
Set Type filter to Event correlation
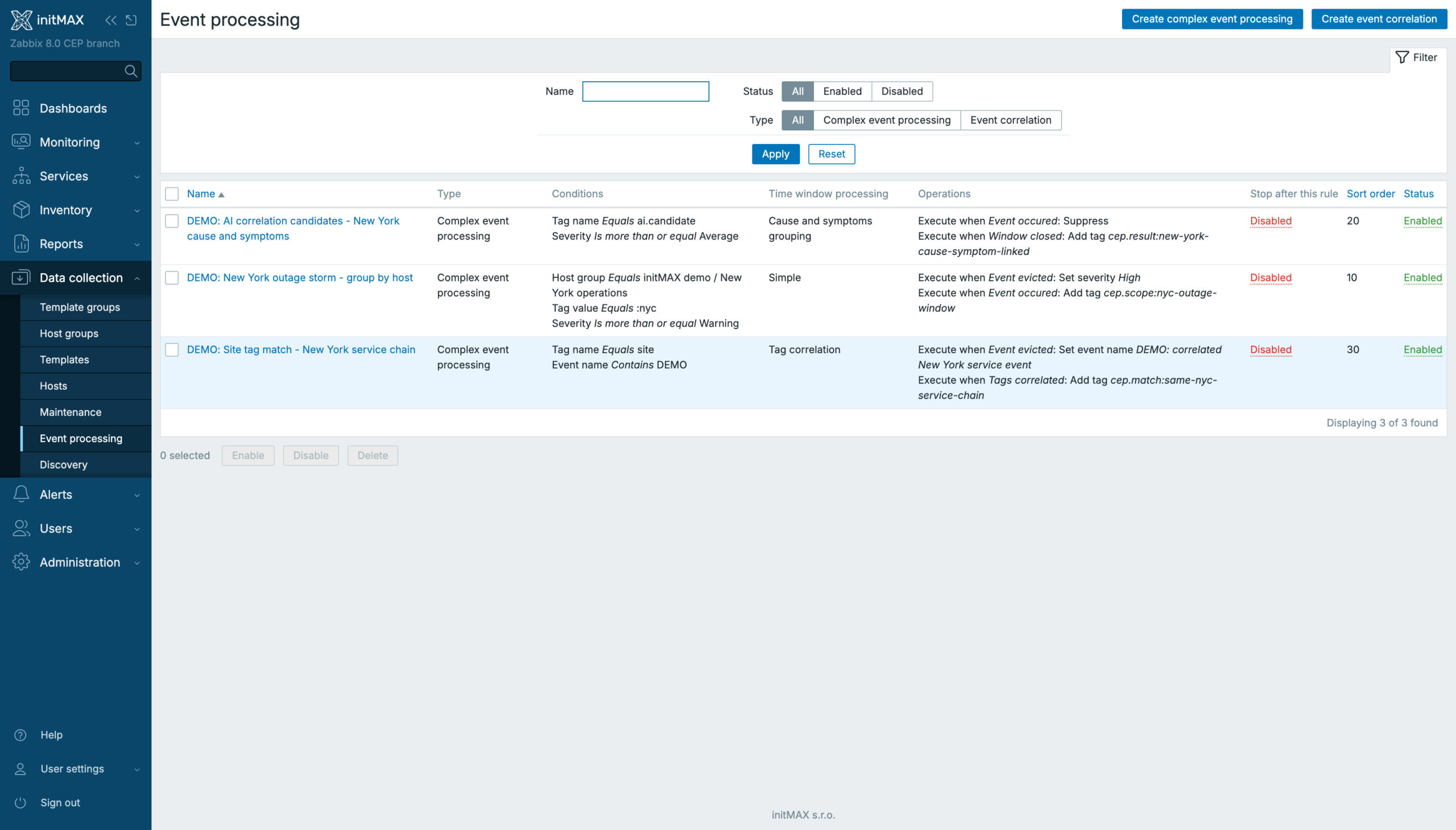point(1010,120)
